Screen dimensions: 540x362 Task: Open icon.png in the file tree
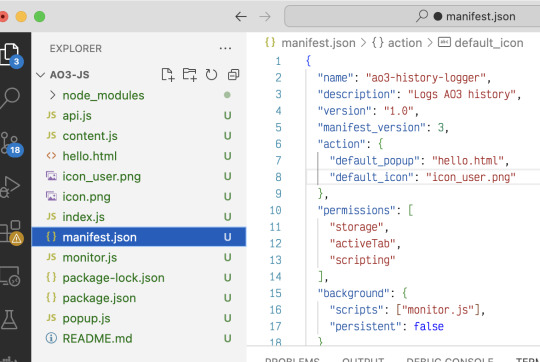pos(138,197)
